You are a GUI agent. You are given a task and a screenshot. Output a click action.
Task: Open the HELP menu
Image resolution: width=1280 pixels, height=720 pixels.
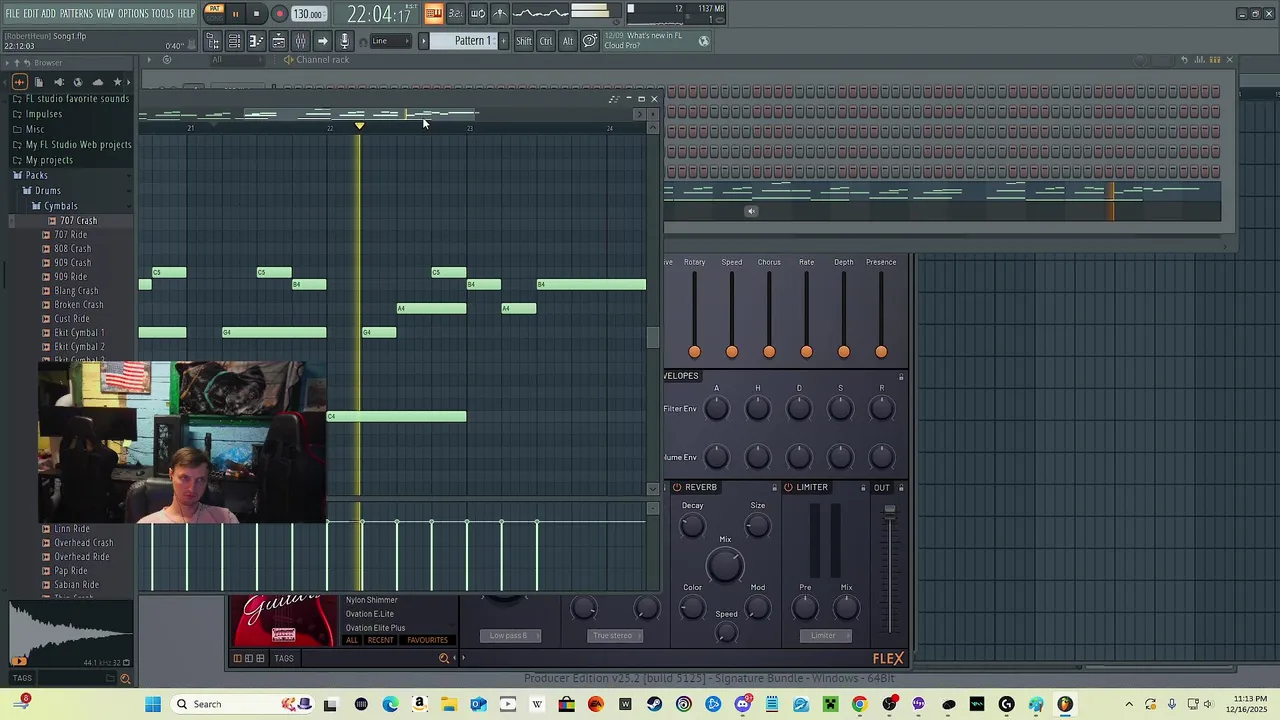pyautogui.click(x=187, y=13)
